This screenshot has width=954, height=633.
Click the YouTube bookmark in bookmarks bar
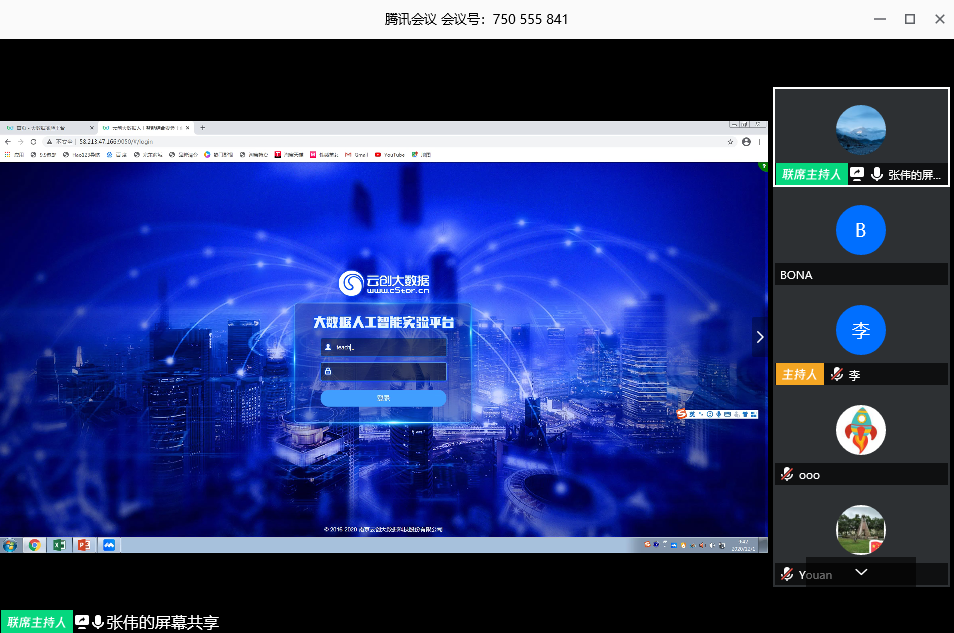[391, 155]
